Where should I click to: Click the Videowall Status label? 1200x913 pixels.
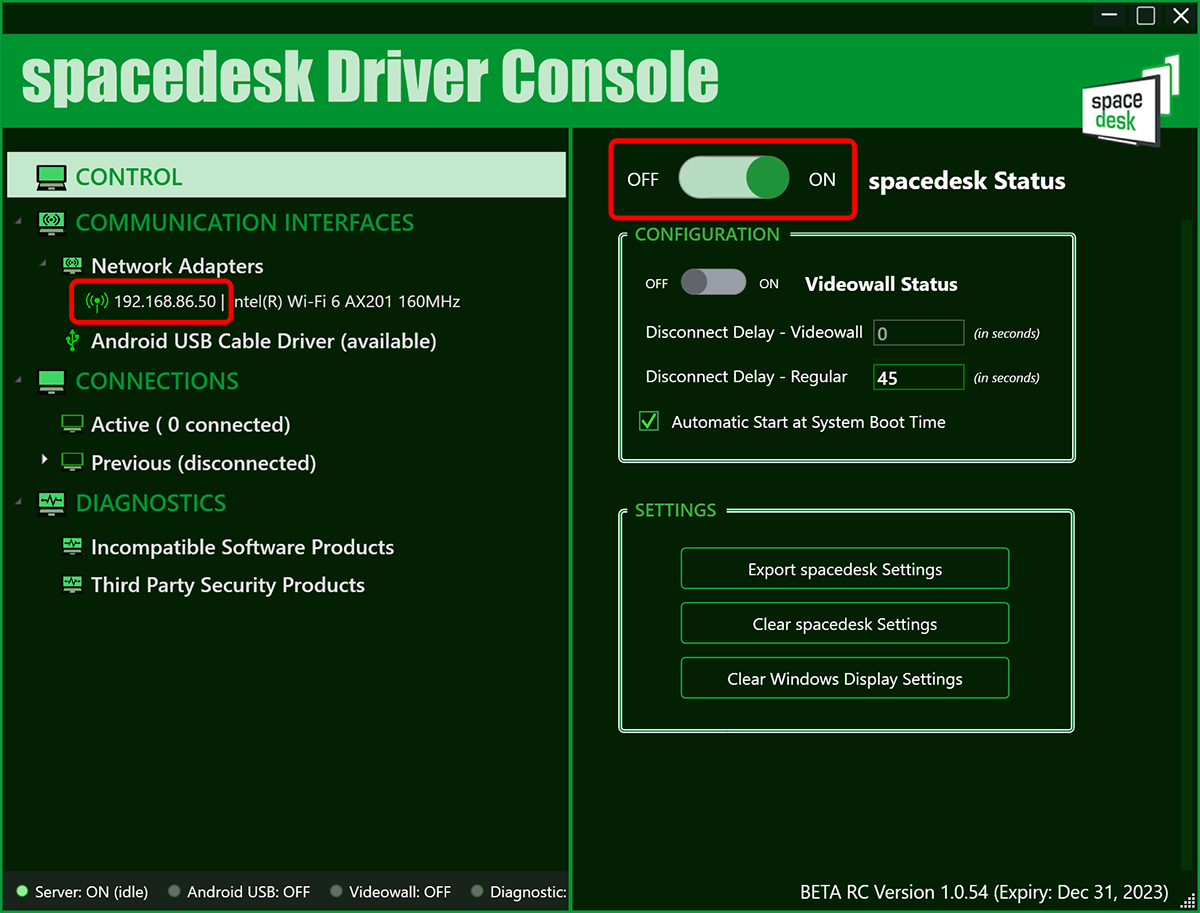tap(881, 284)
